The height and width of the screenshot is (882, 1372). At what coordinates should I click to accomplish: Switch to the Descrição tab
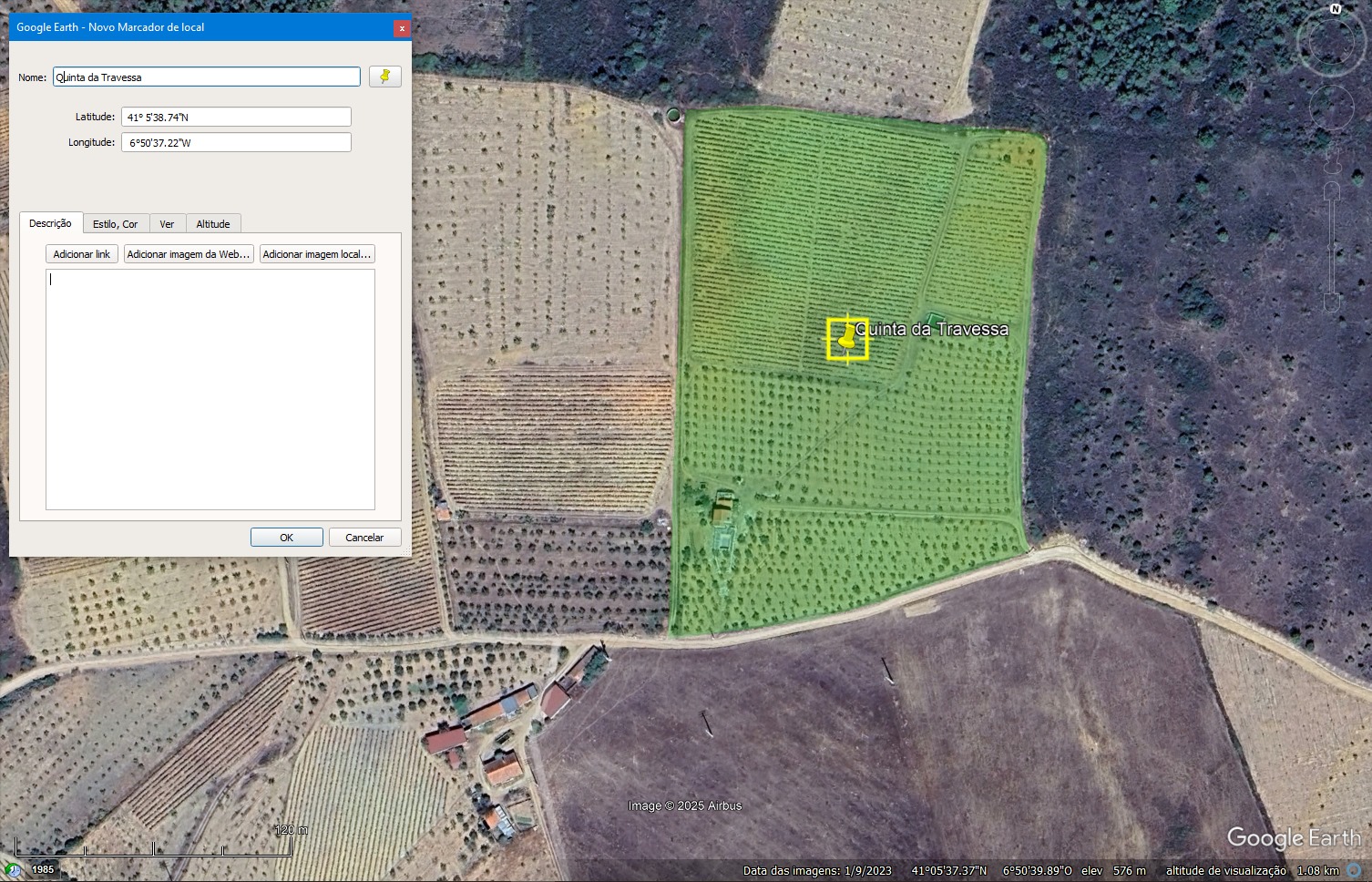50,223
